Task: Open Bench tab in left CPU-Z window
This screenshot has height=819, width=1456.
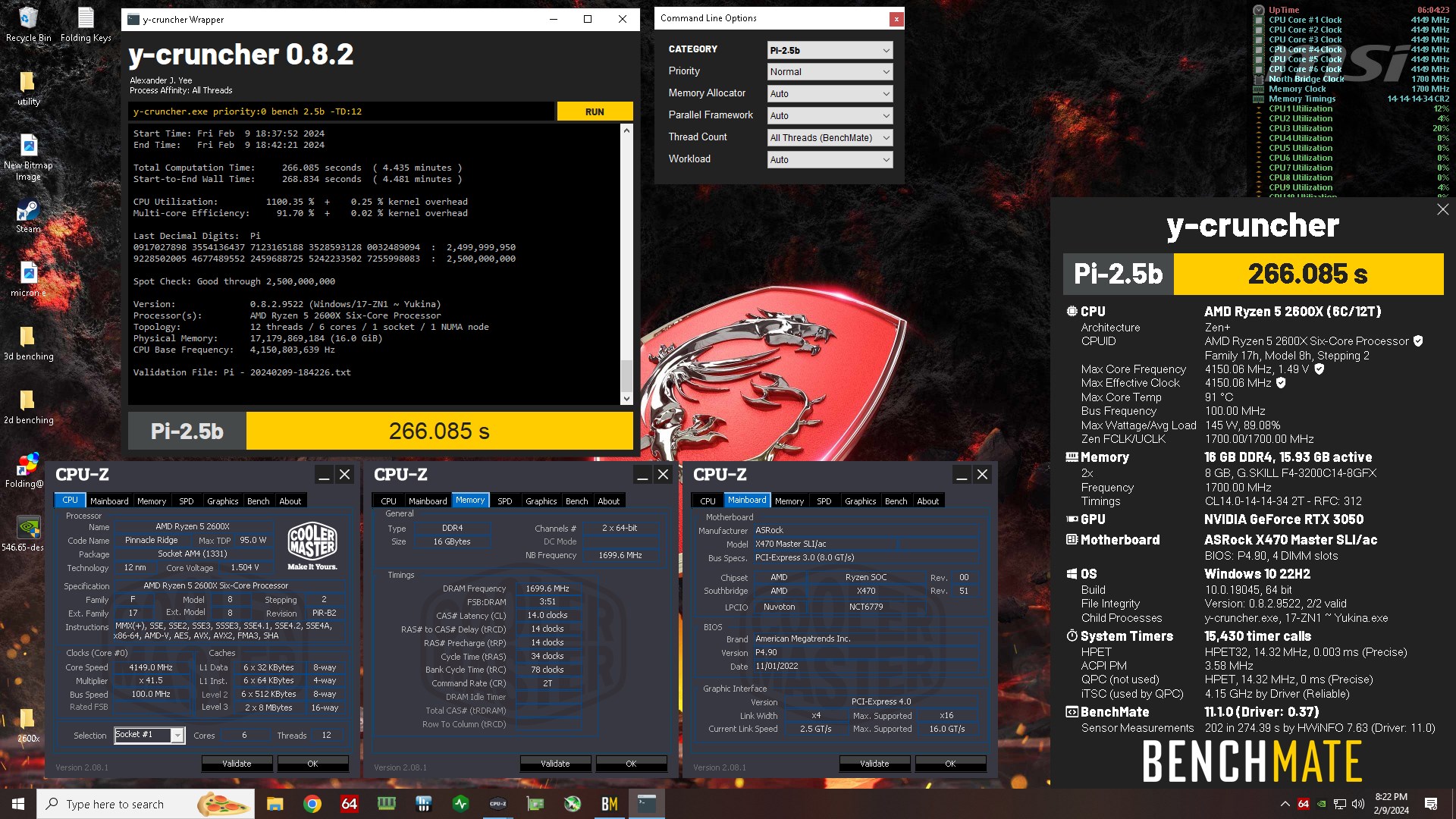Action: 258,501
